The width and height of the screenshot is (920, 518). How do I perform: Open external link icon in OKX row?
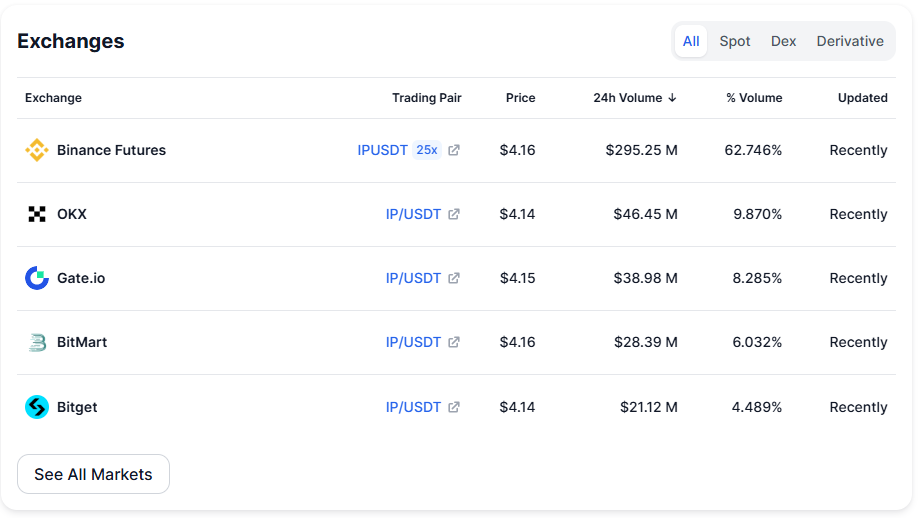454,214
